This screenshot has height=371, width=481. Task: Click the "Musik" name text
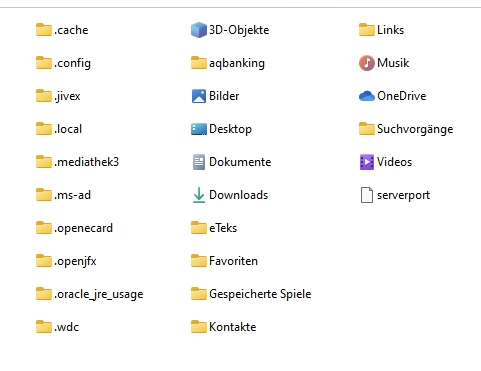[393, 63]
